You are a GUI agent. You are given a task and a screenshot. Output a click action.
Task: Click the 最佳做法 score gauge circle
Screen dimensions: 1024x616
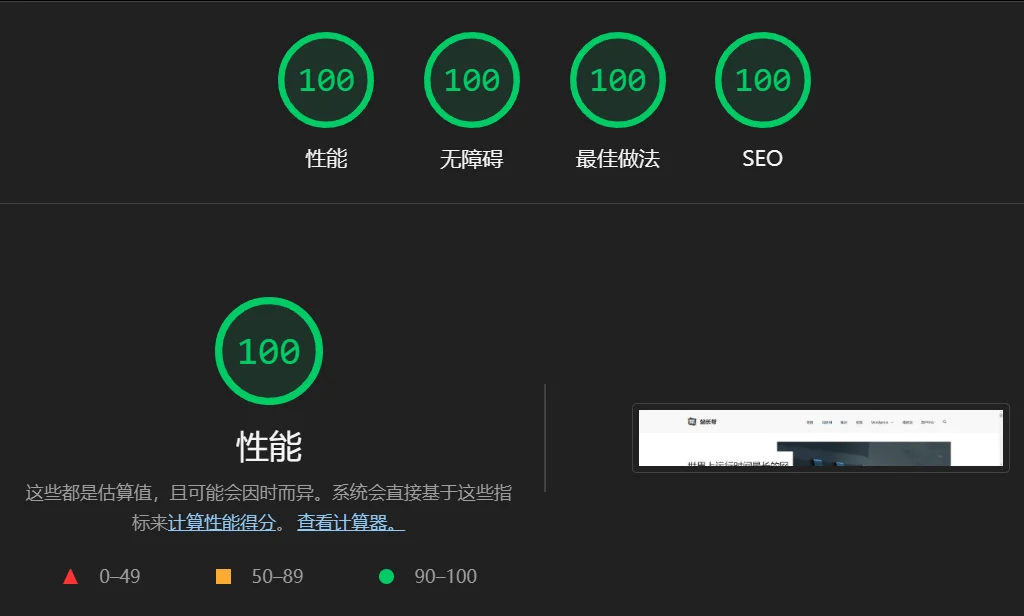[617, 80]
